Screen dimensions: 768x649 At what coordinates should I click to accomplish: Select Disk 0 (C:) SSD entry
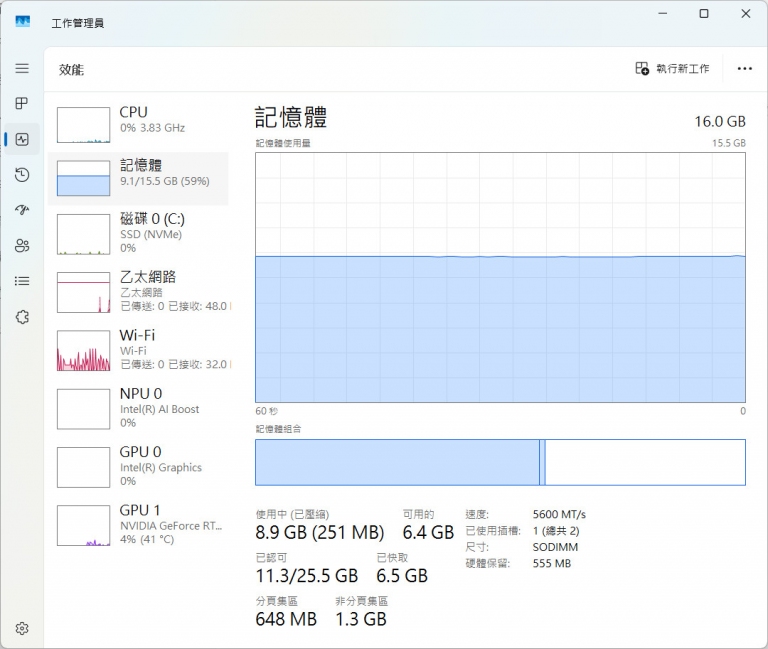pos(138,232)
